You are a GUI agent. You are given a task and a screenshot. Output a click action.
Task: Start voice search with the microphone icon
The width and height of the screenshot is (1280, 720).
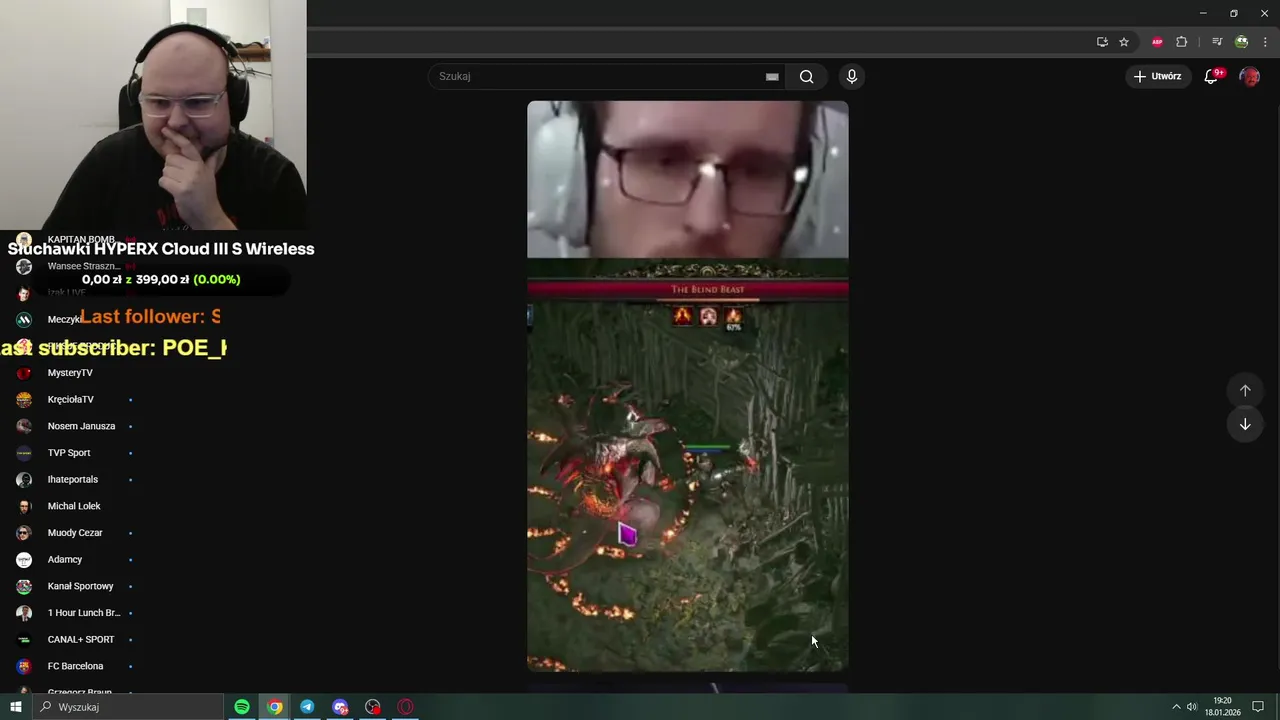tap(852, 76)
